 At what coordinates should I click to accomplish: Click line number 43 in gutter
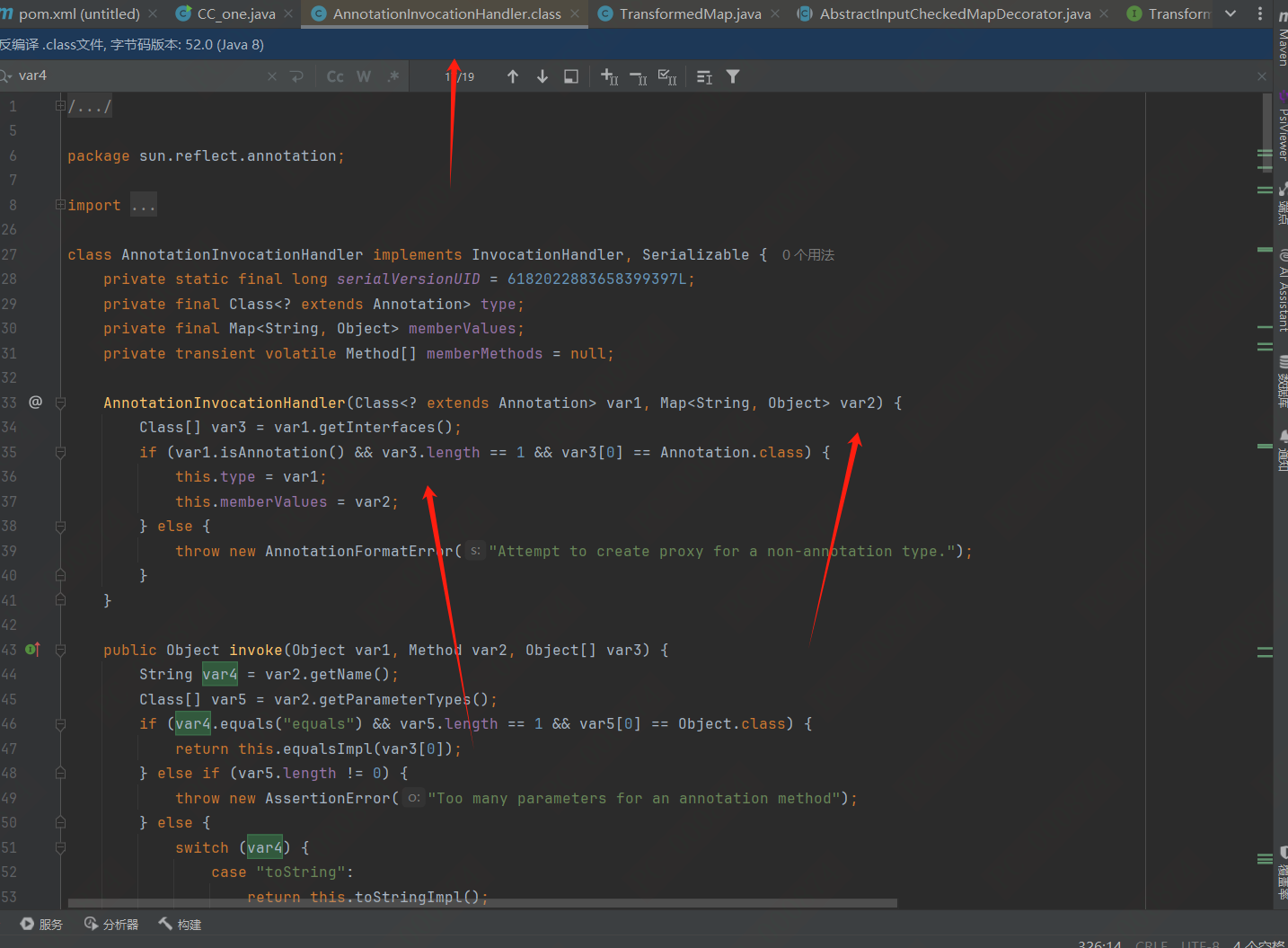coord(9,650)
